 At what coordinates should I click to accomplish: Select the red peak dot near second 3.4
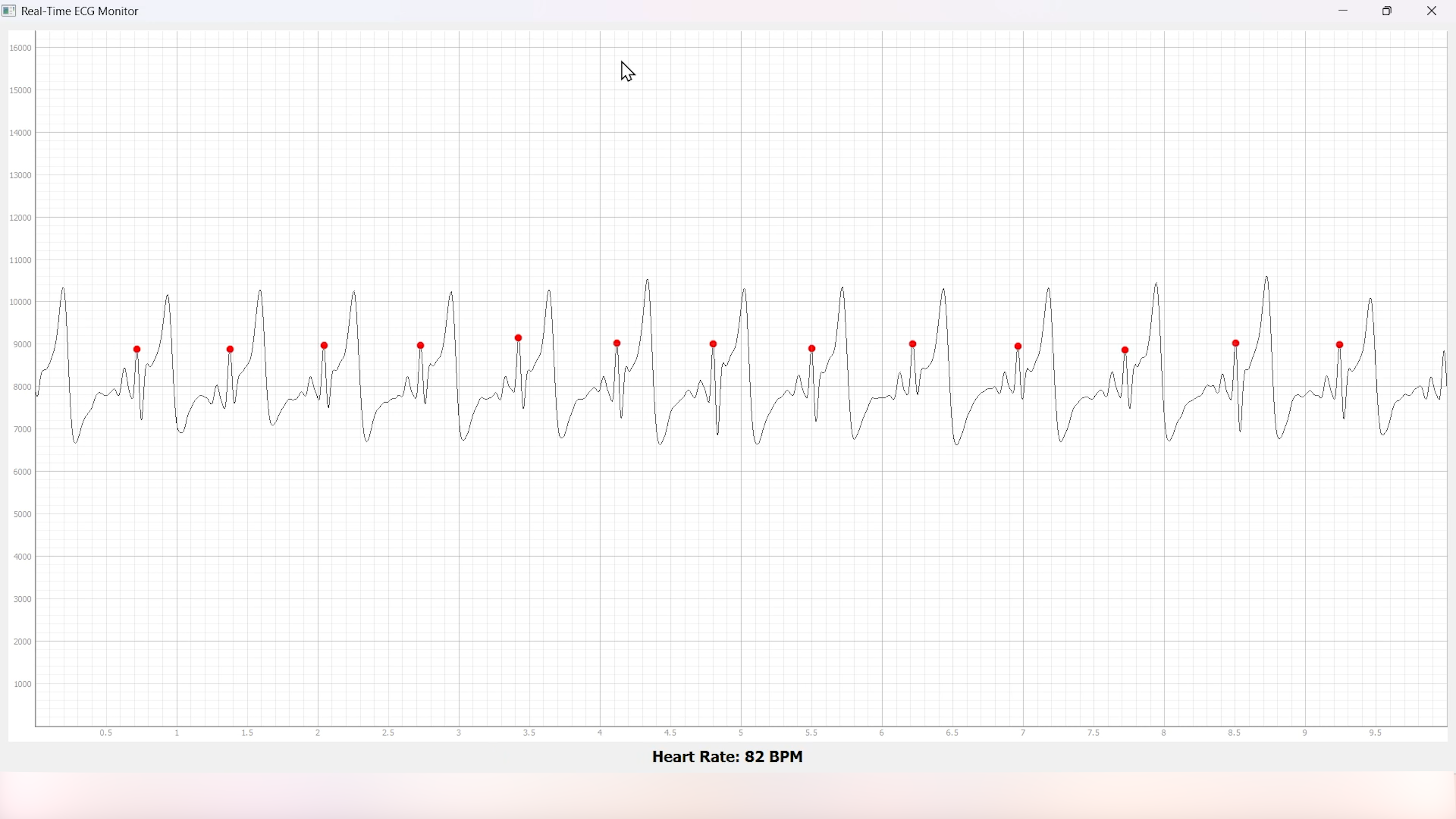tap(518, 338)
